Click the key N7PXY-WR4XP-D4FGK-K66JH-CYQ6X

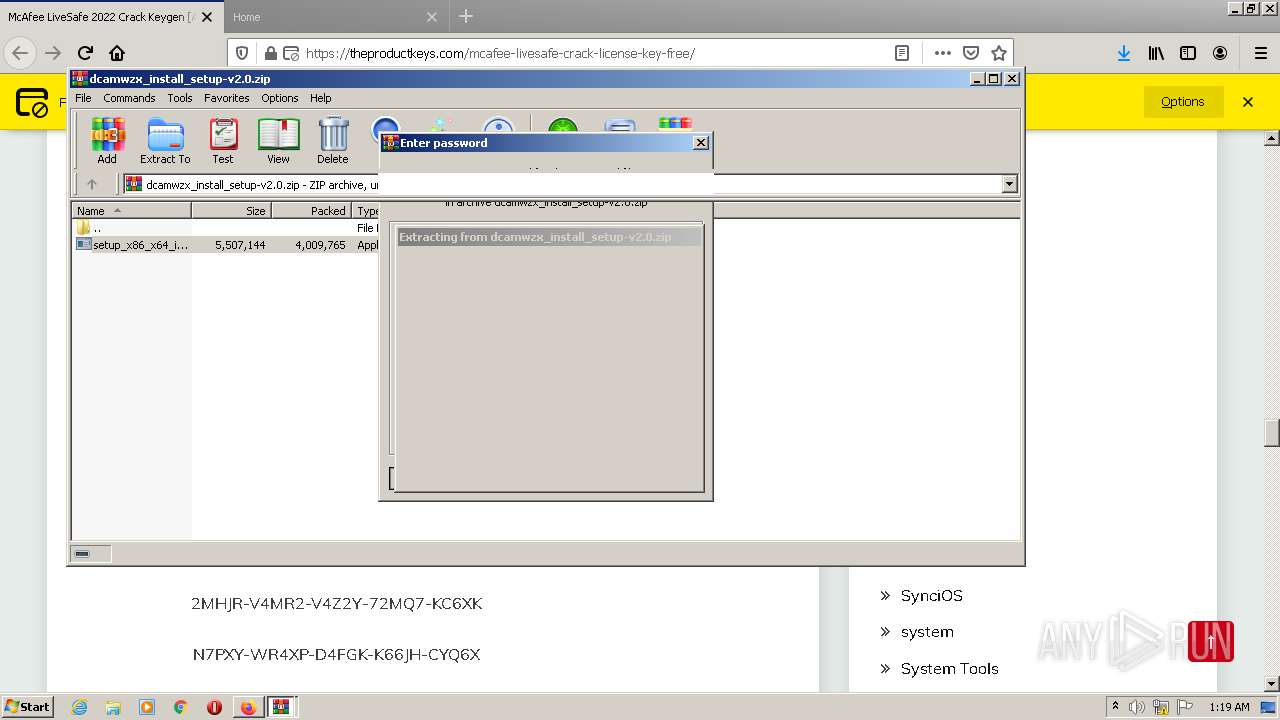tap(336, 654)
